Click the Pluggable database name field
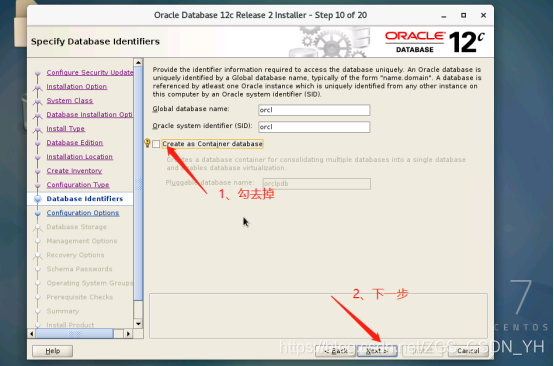 click(x=317, y=184)
